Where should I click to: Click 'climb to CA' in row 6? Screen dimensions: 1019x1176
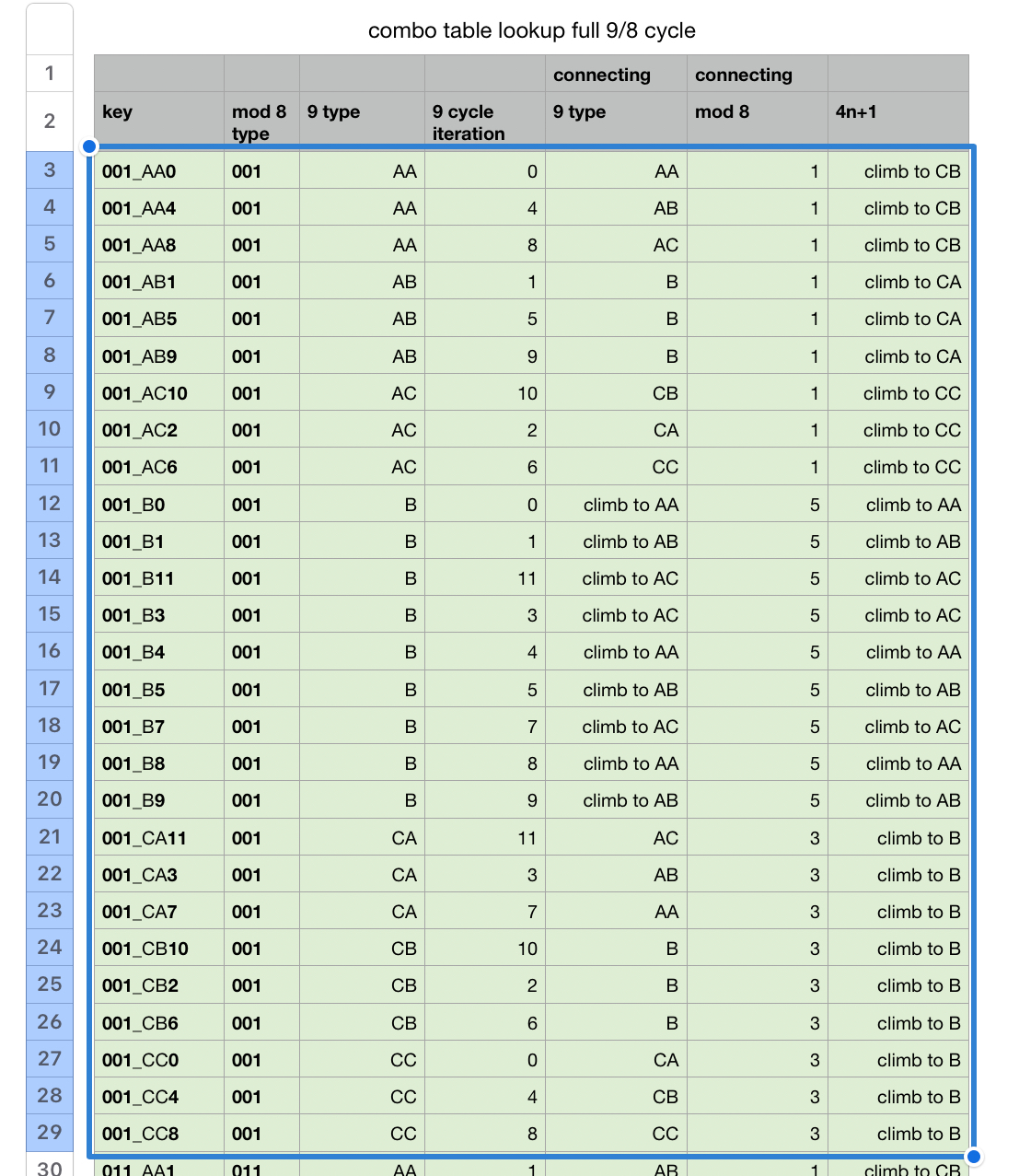click(x=911, y=282)
